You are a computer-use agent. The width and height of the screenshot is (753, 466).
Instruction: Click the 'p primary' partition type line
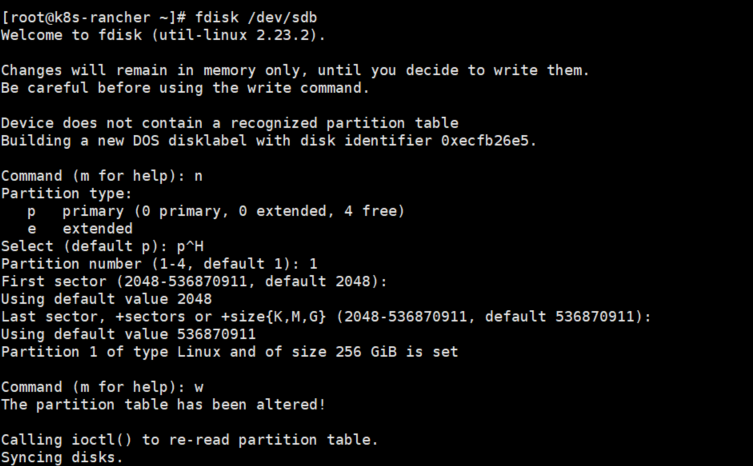pos(216,211)
